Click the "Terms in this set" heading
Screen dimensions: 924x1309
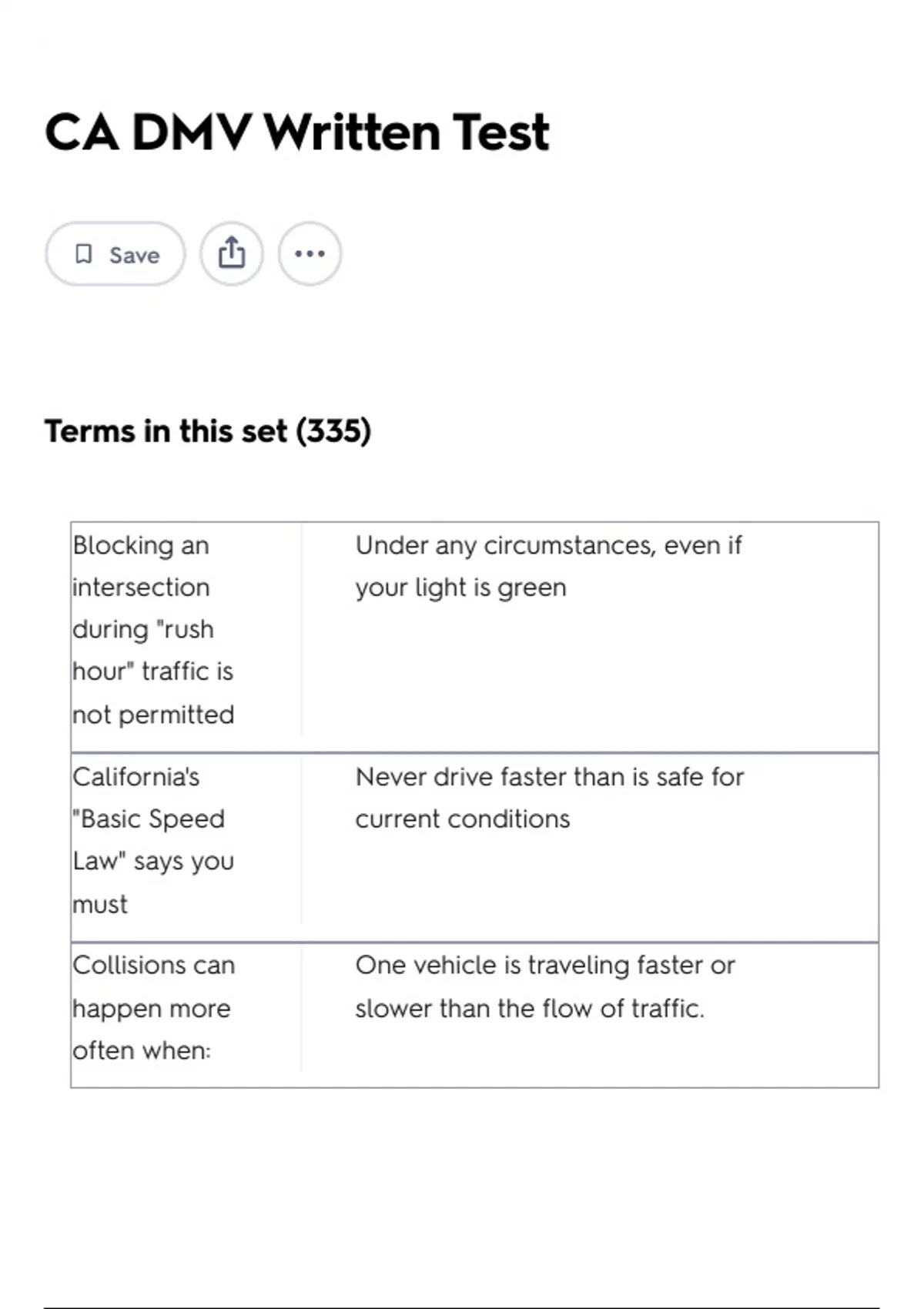coord(166,431)
